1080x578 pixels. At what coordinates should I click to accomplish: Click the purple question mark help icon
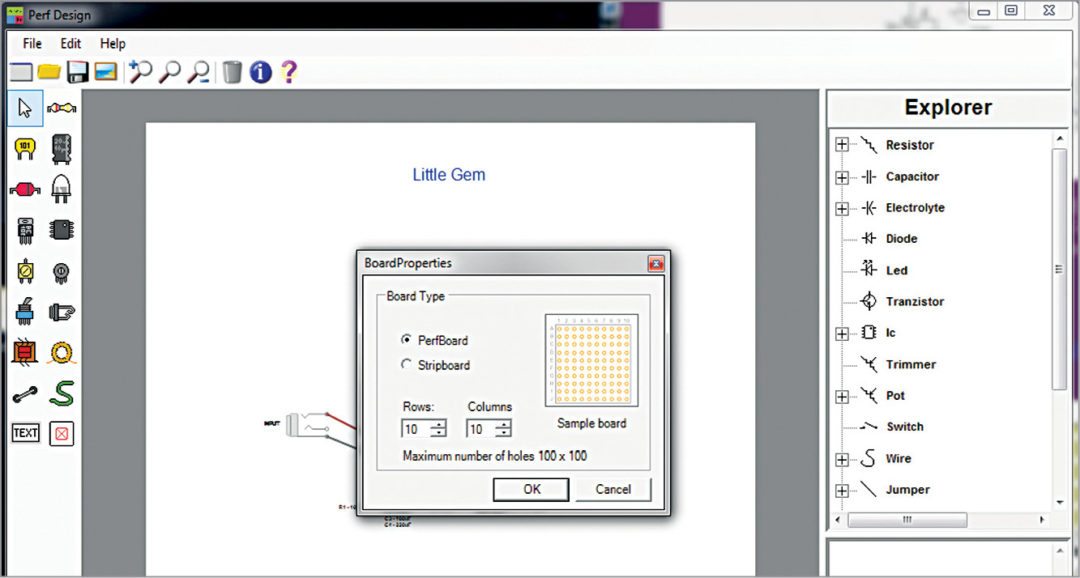(x=289, y=72)
